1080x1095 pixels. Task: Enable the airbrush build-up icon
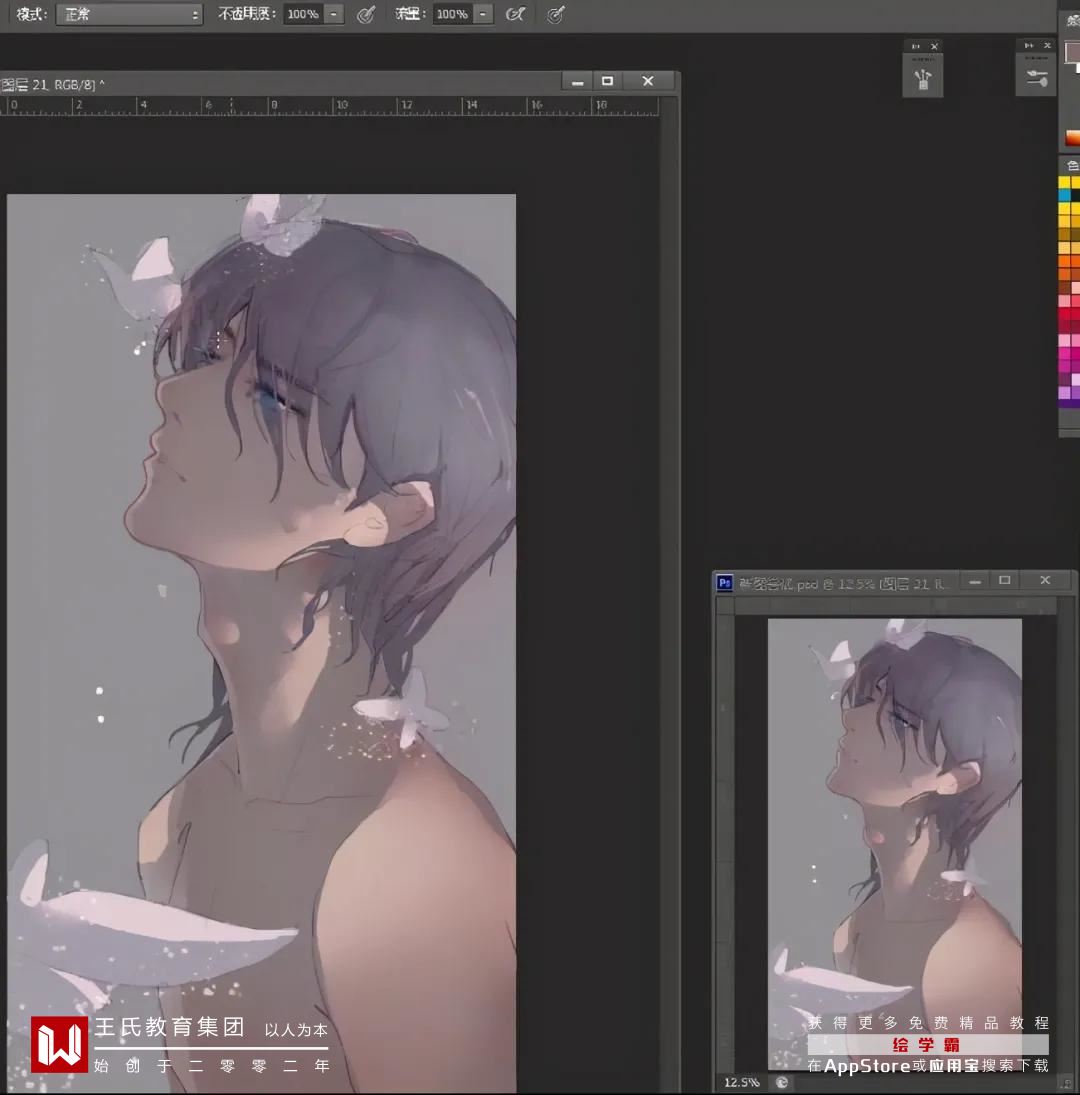point(515,14)
